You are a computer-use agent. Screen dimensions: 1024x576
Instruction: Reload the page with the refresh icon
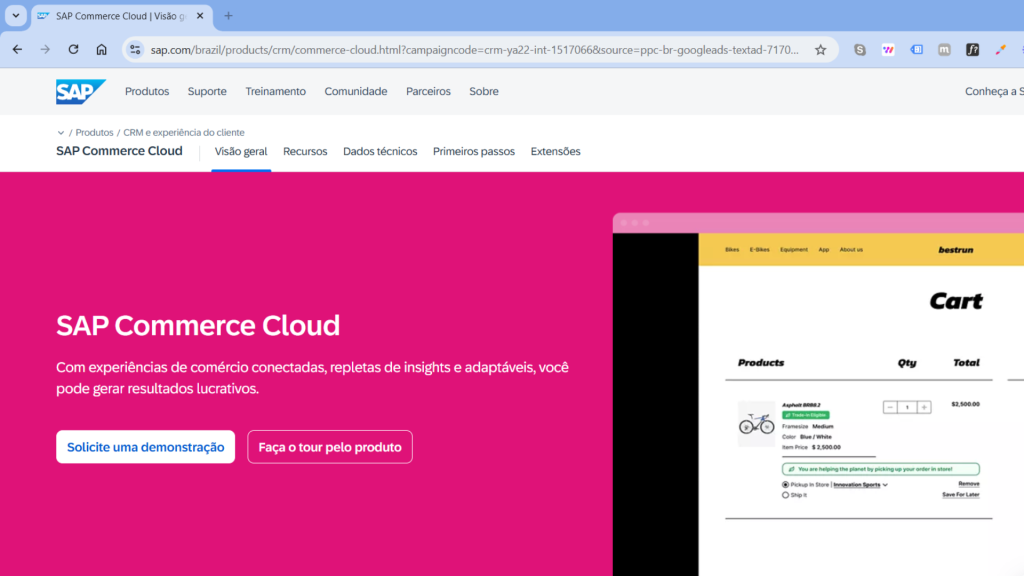(x=73, y=49)
